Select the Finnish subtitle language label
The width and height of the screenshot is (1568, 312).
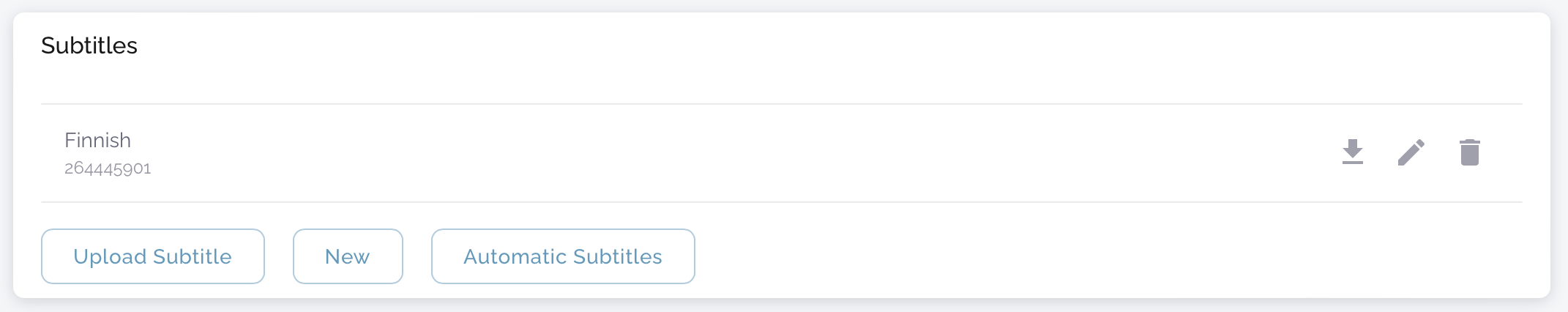point(97,140)
